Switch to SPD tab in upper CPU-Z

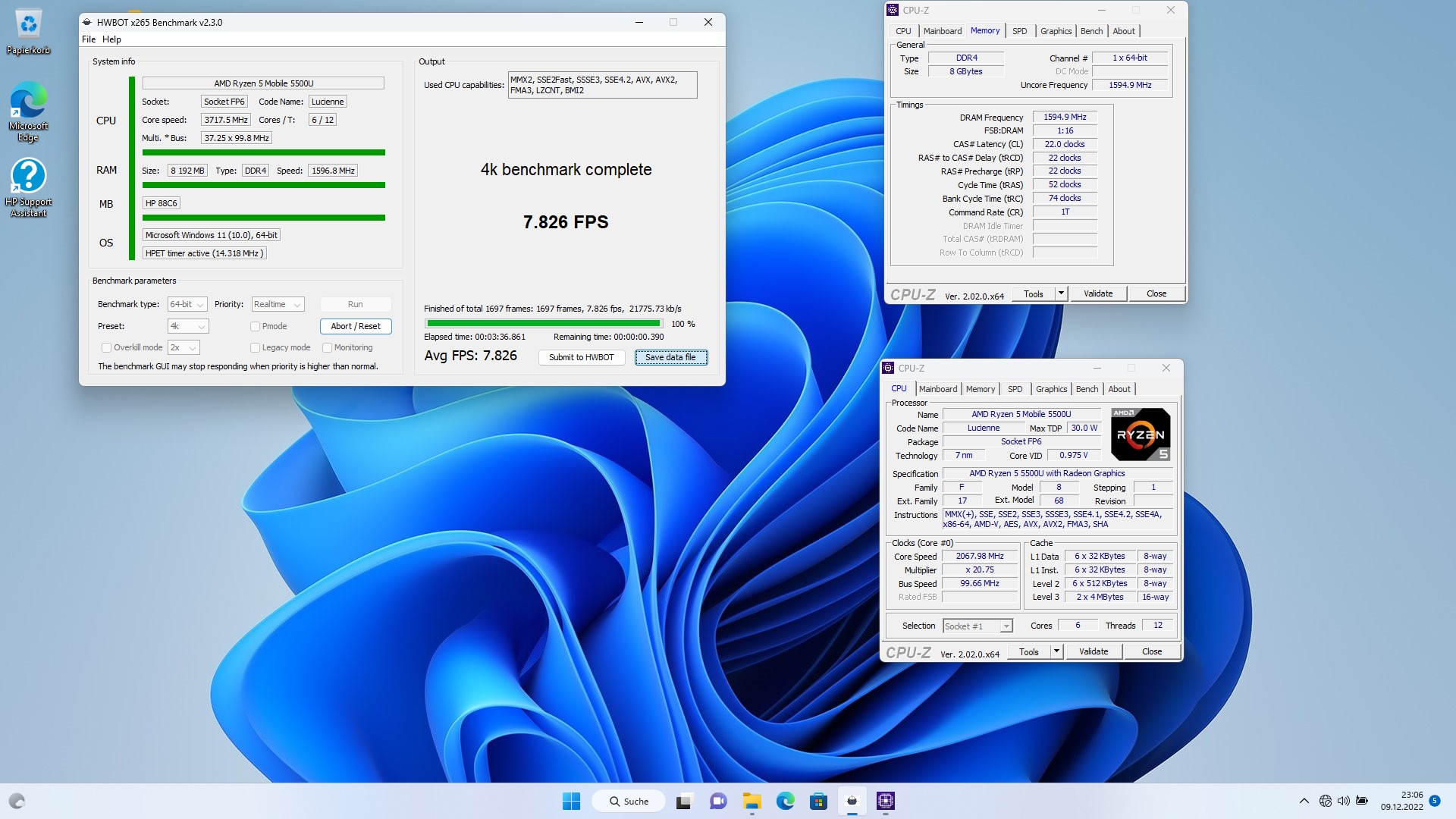(x=1019, y=31)
